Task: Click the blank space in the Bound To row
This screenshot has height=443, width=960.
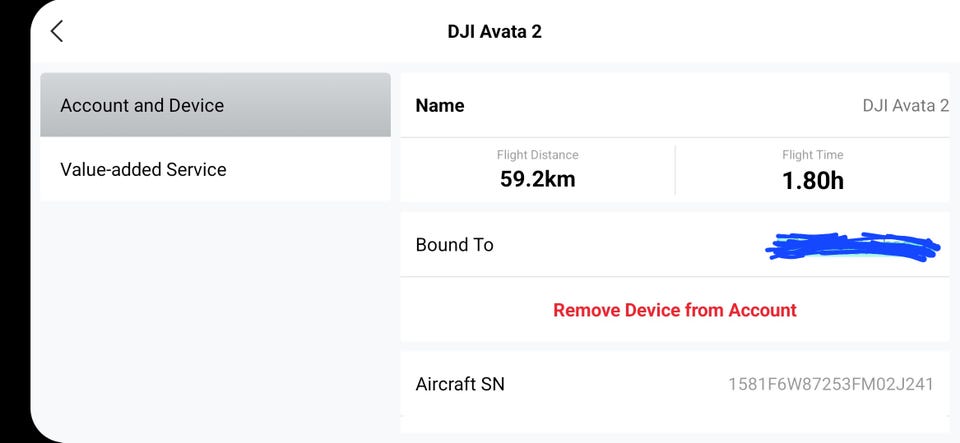Action: (630, 245)
